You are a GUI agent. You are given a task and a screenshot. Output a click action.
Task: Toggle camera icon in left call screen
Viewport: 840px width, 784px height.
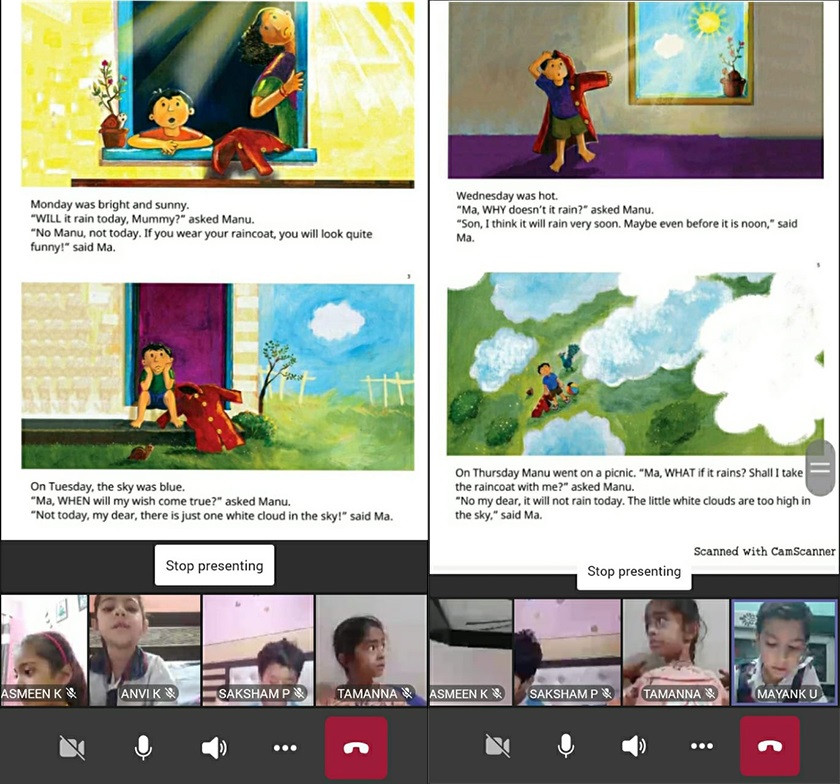click(x=72, y=748)
